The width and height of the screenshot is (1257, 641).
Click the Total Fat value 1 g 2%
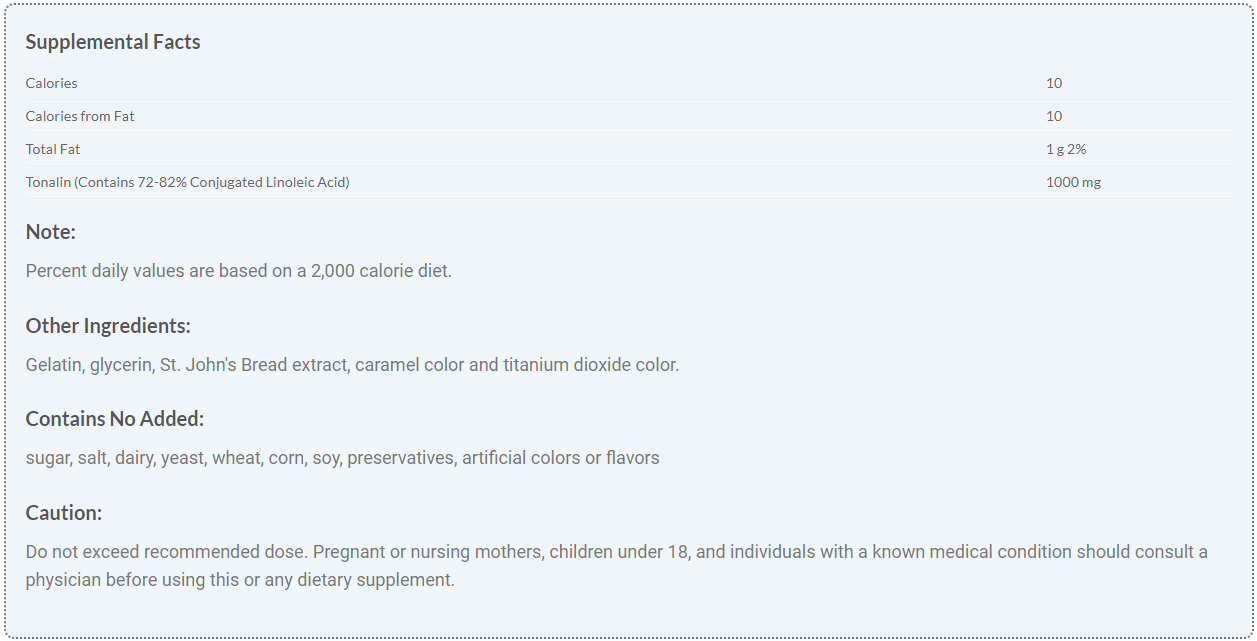click(1066, 149)
